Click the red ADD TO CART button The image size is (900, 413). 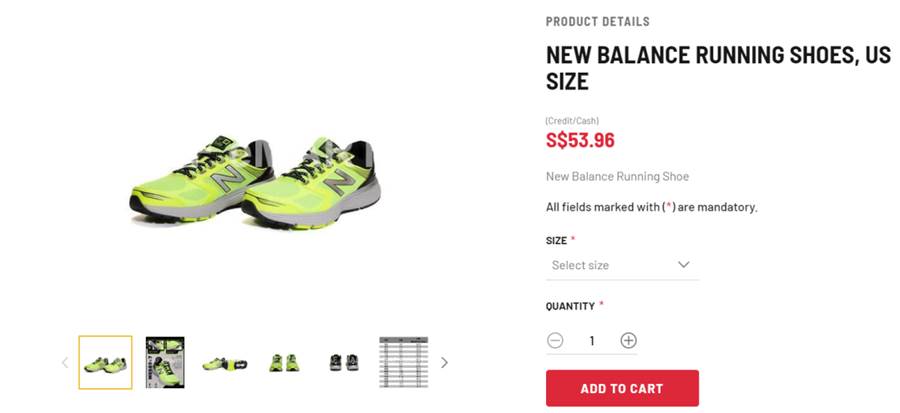(x=622, y=388)
